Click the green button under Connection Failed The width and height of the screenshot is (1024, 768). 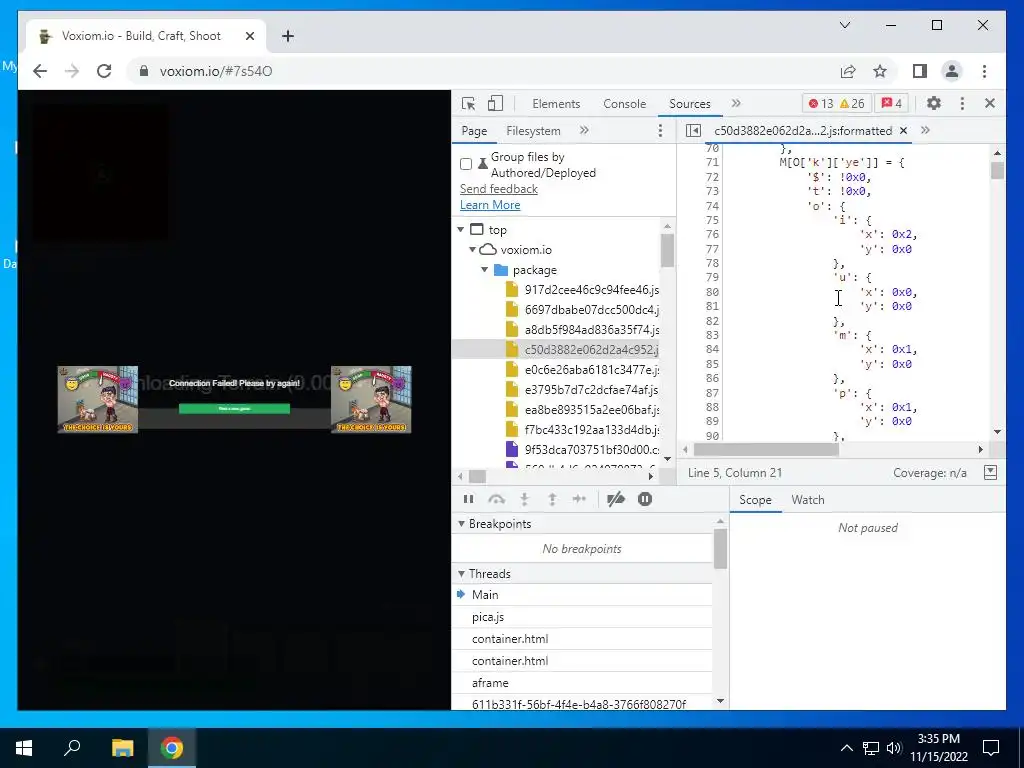tap(234, 409)
